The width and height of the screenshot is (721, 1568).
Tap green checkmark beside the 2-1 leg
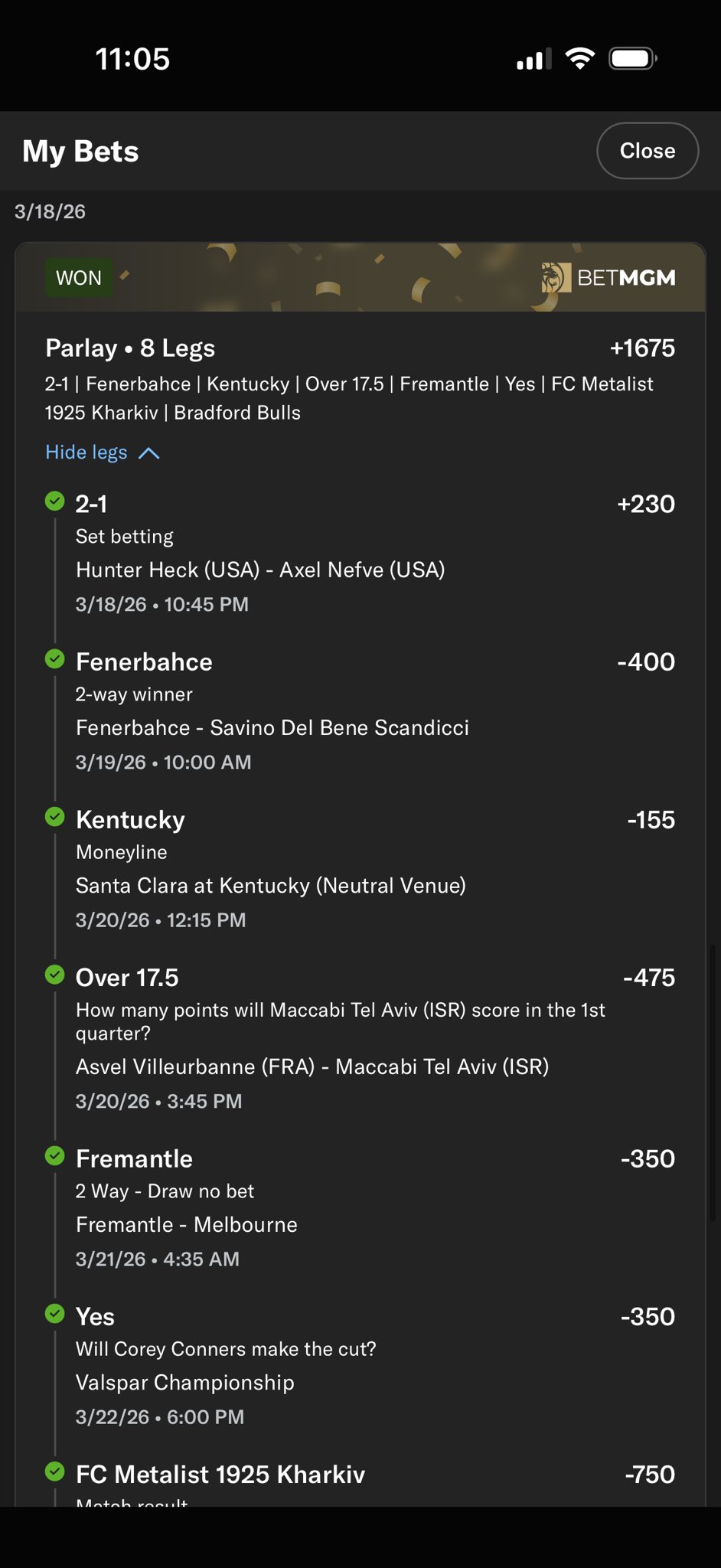[x=55, y=501]
